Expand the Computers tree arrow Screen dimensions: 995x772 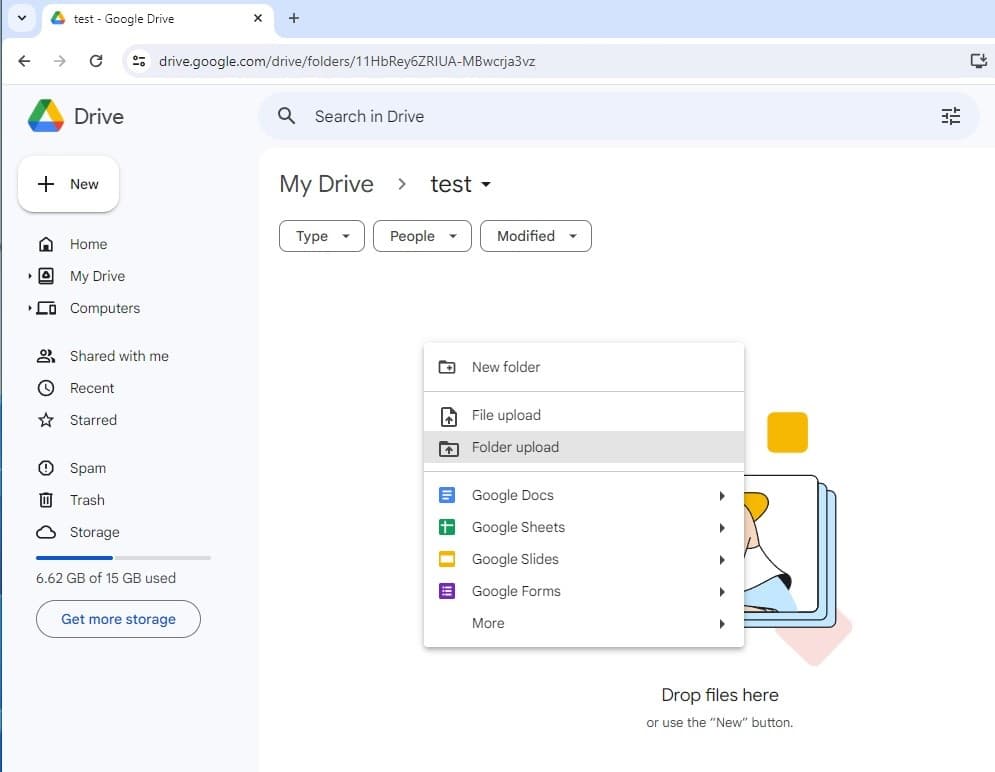[x=30, y=308]
